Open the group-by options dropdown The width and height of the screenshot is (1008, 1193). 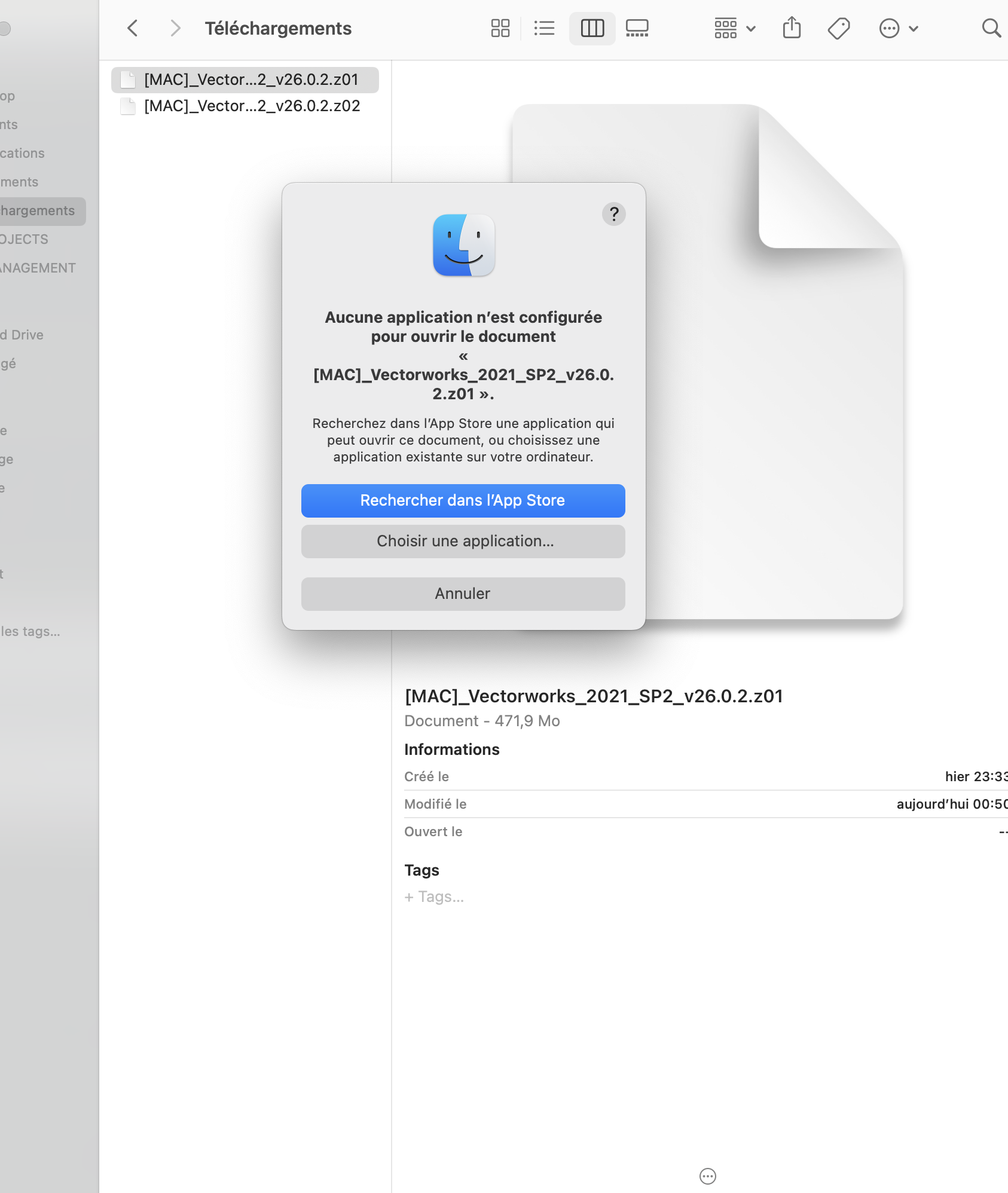coord(735,28)
